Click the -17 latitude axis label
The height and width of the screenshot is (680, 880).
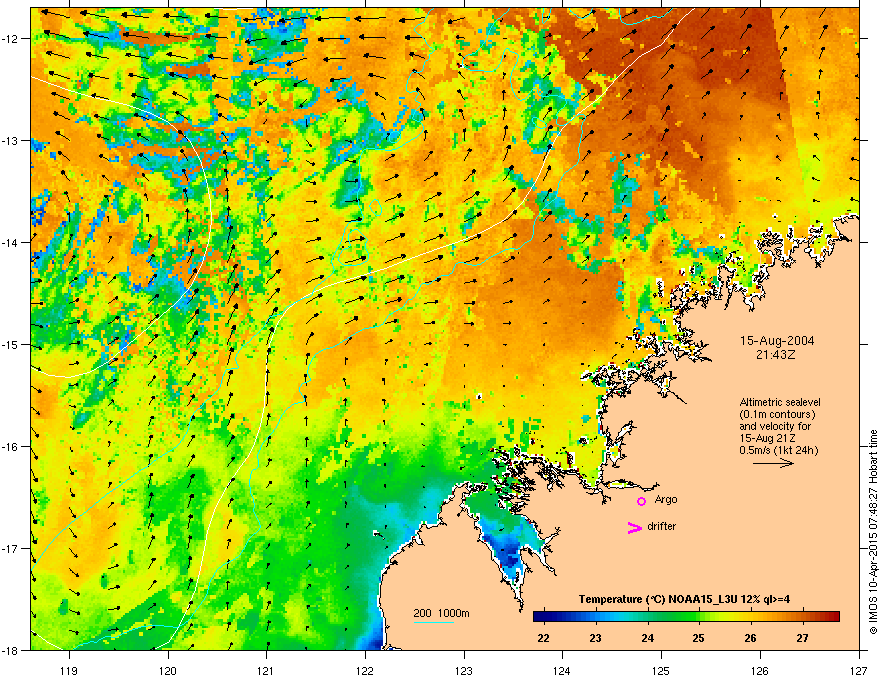click(10, 548)
